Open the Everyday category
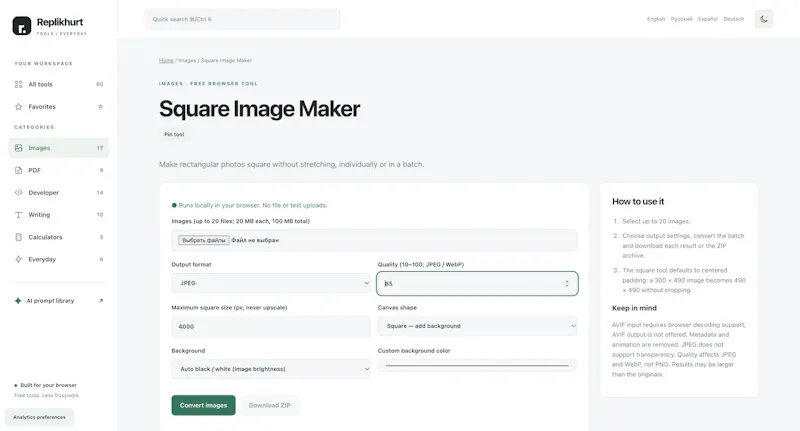The width and height of the screenshot is (800, 431). coord(59,259)
